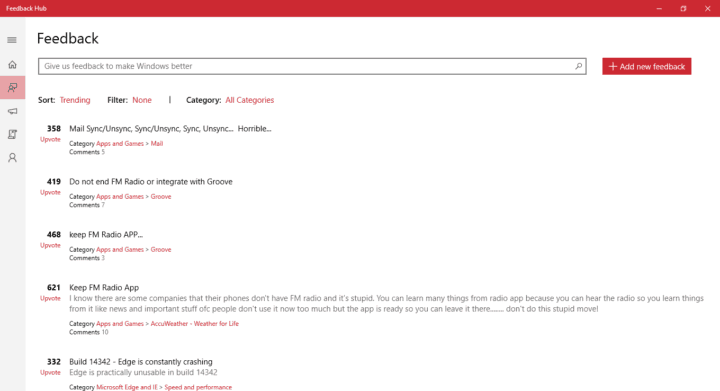
Task: Open the Profile person icon
Action: [x=12, y=158]
